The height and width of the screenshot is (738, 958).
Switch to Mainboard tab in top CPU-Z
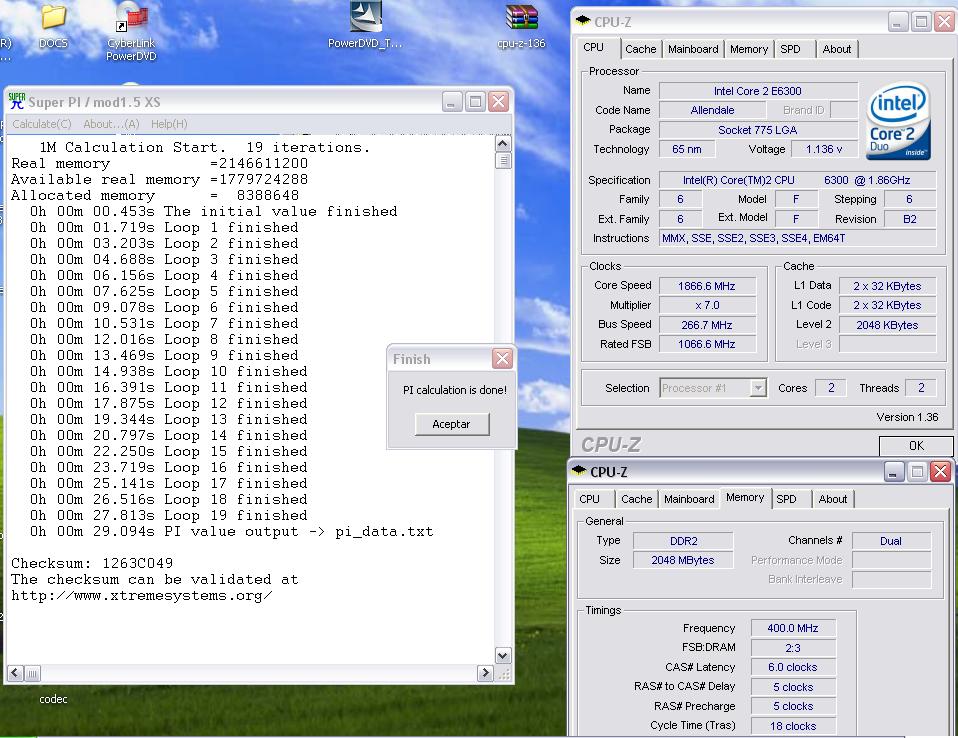point(693,49)
